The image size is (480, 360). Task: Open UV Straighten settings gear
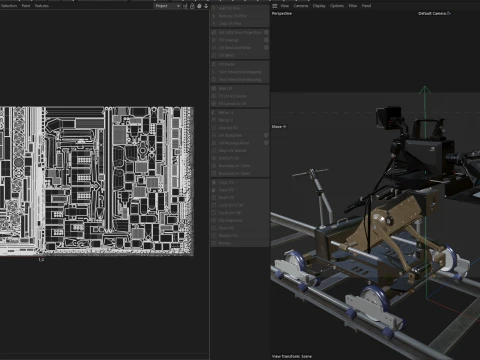point(266,135)
